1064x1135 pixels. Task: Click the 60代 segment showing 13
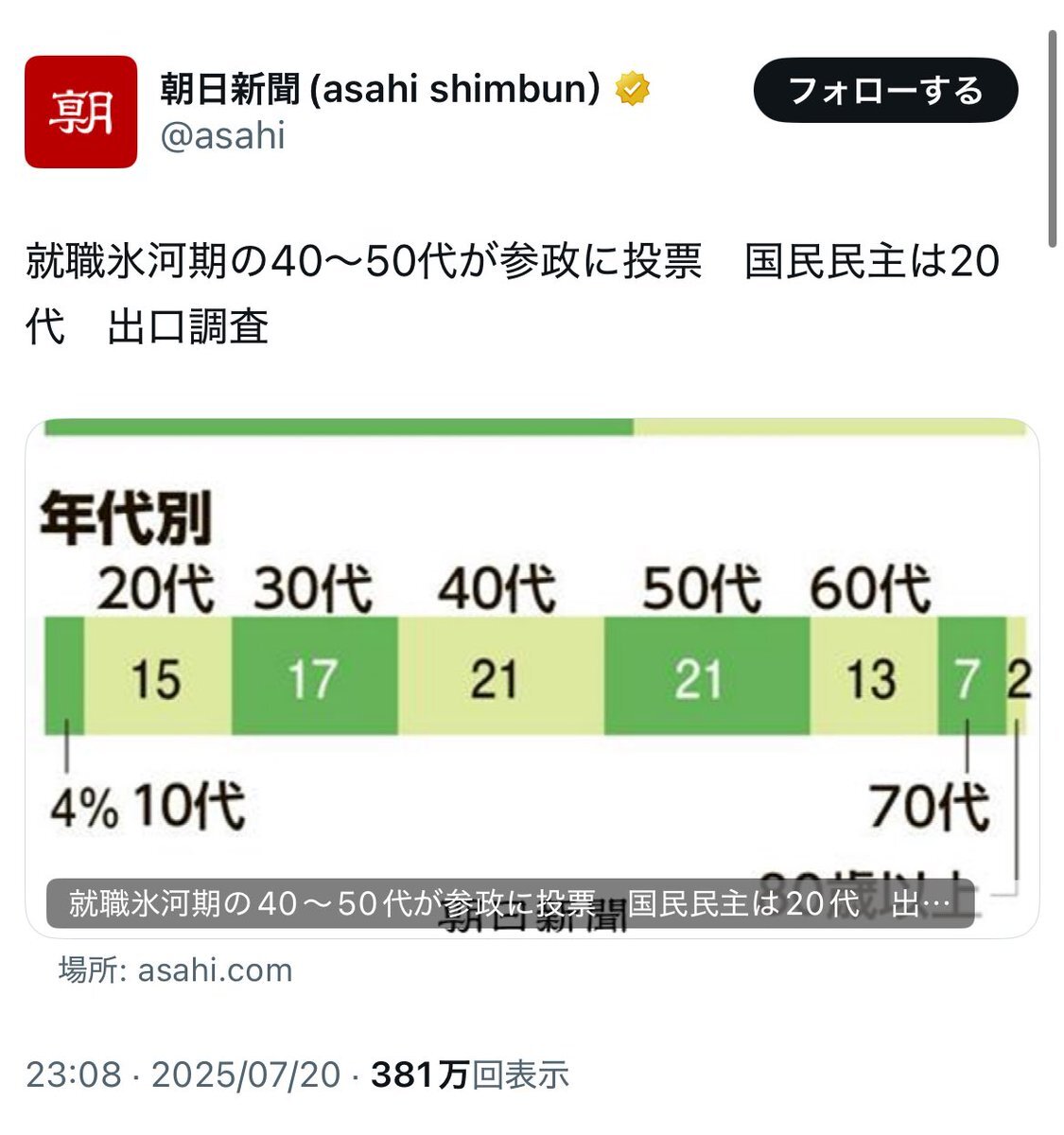[873, 676]
